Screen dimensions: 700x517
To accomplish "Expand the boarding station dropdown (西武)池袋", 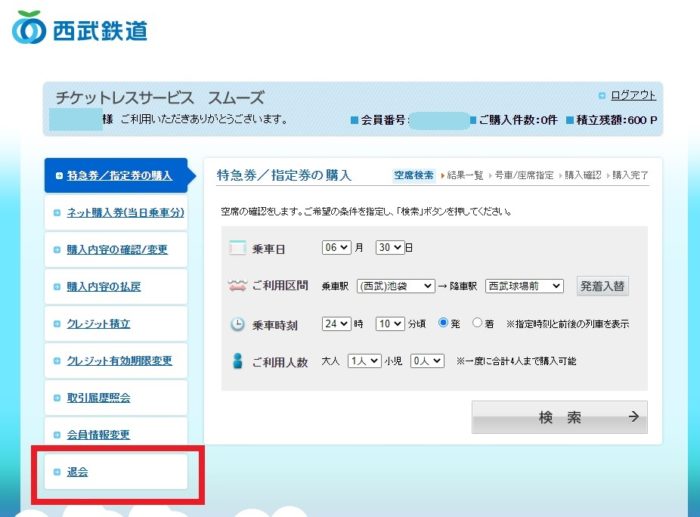I will click(x=395, y=286).
